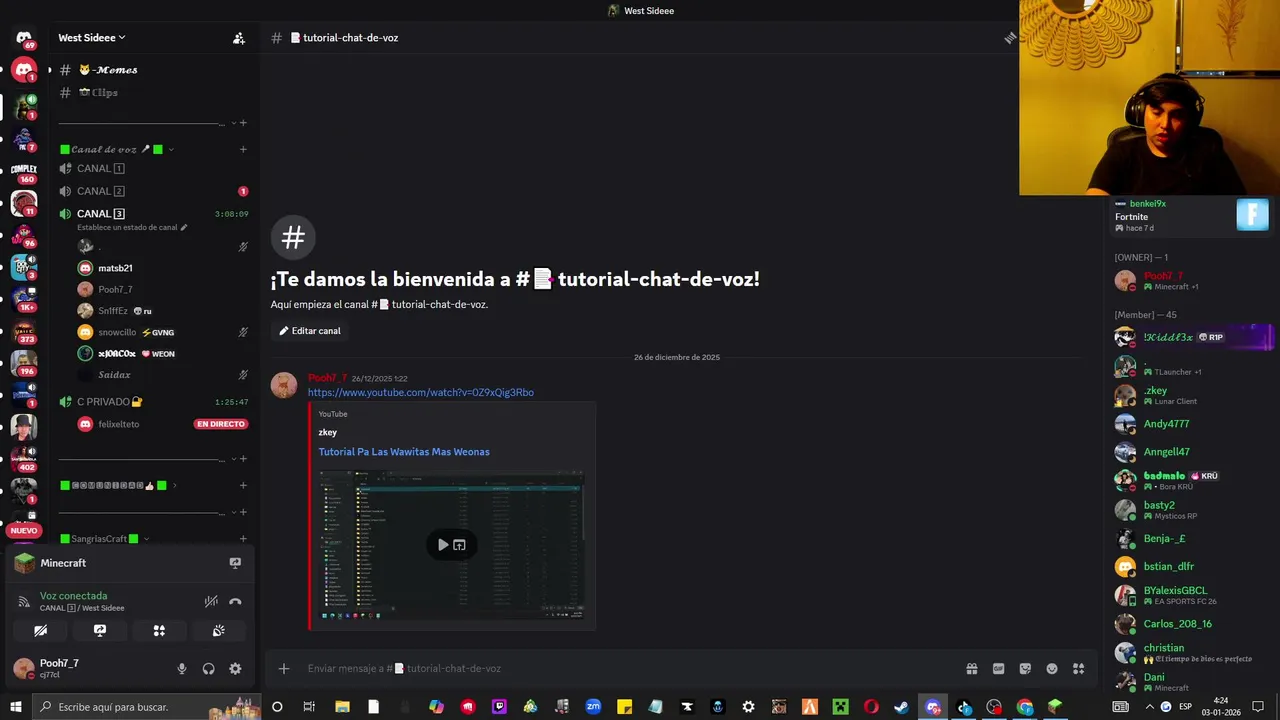Play the embedded YouTube video

(x=443, y=545)
